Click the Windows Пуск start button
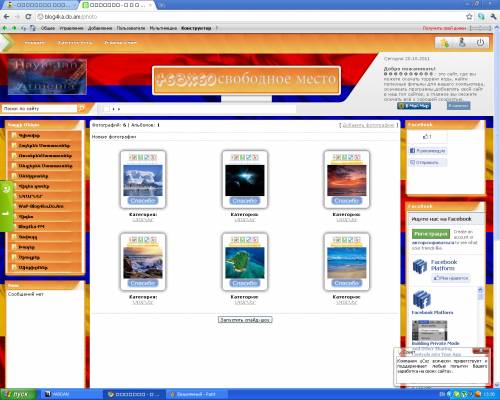 click(x=18, y=394)
